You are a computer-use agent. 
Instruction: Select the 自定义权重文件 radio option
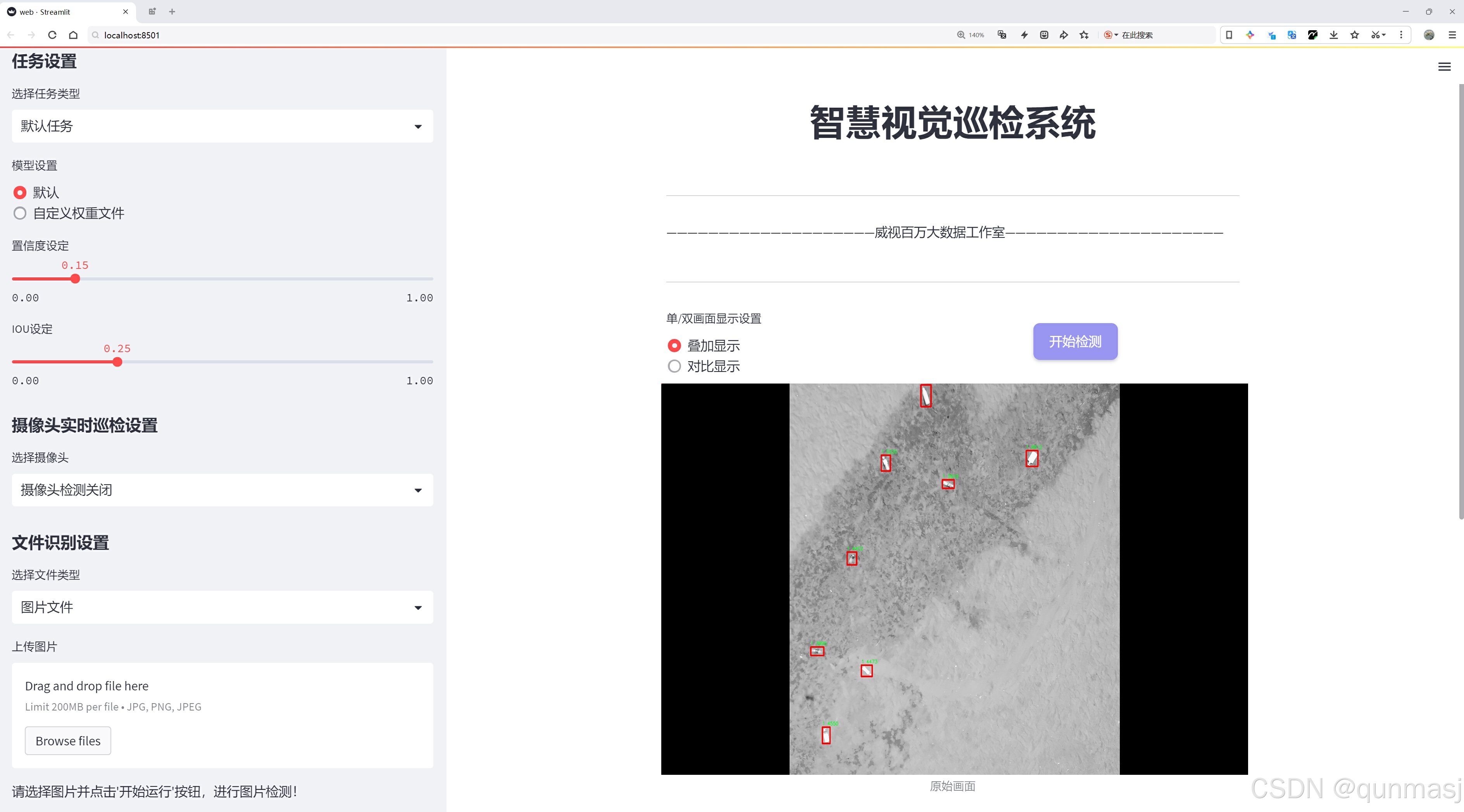click(20, 213)
